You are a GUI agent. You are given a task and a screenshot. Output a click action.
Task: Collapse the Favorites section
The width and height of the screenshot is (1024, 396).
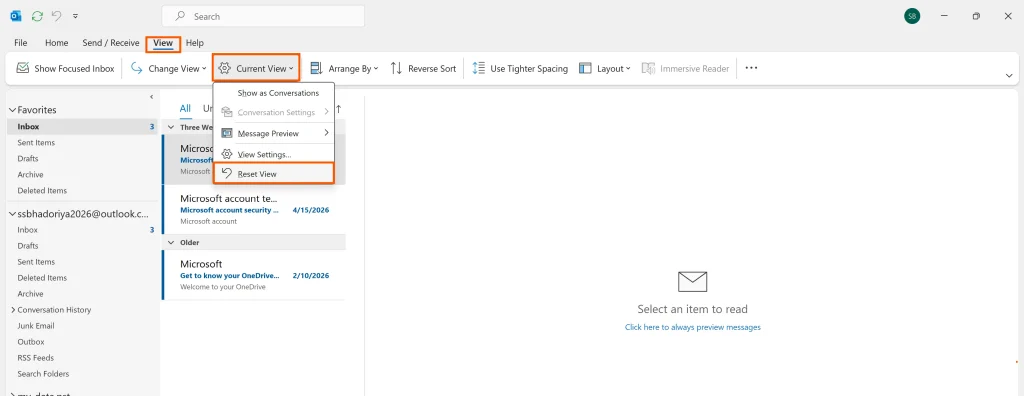(x=12, y=110)
